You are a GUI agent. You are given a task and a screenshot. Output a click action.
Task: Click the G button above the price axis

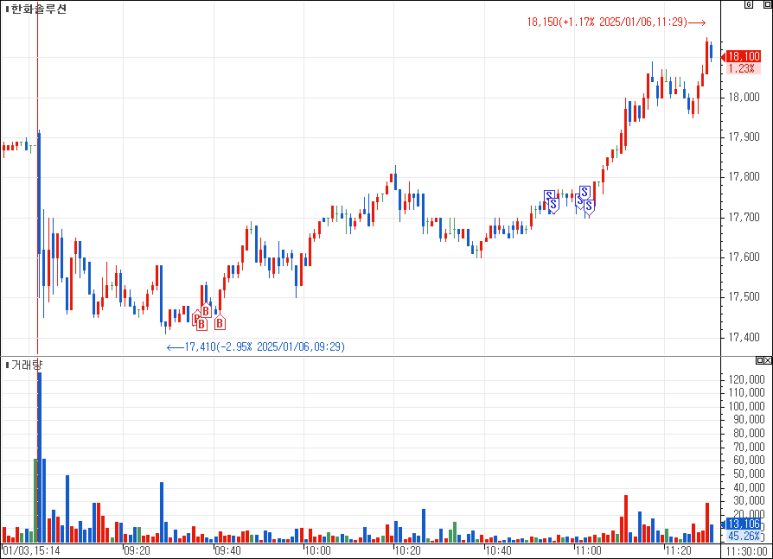748,5
